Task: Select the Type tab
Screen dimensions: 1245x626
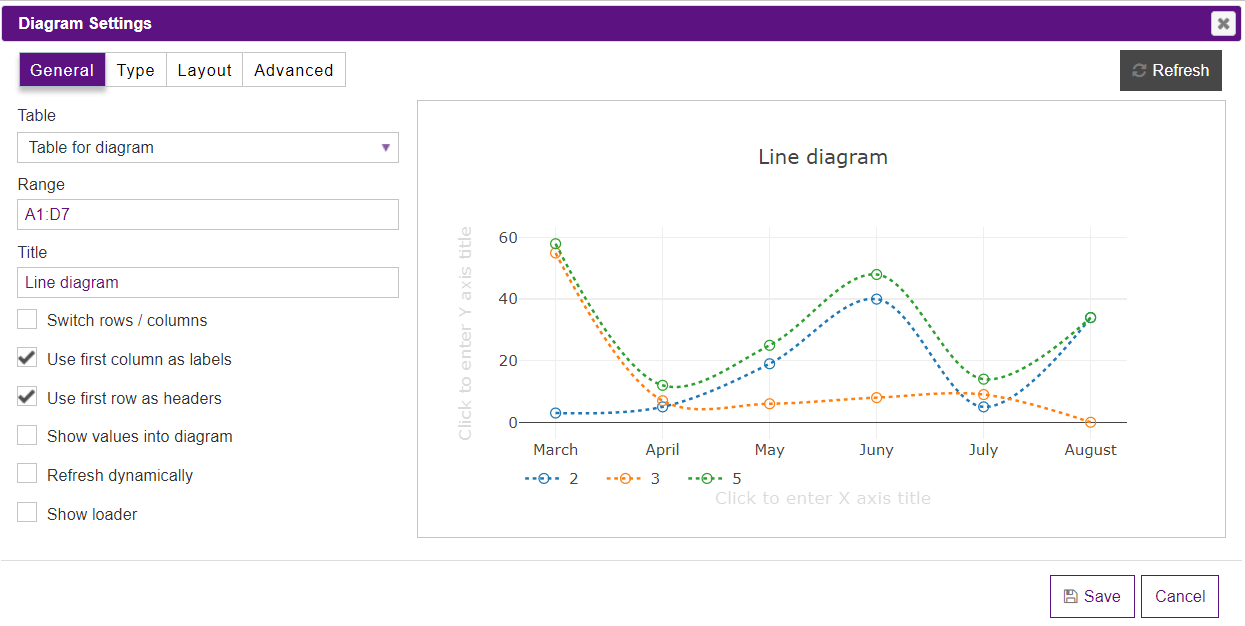Action: point(135,69)
